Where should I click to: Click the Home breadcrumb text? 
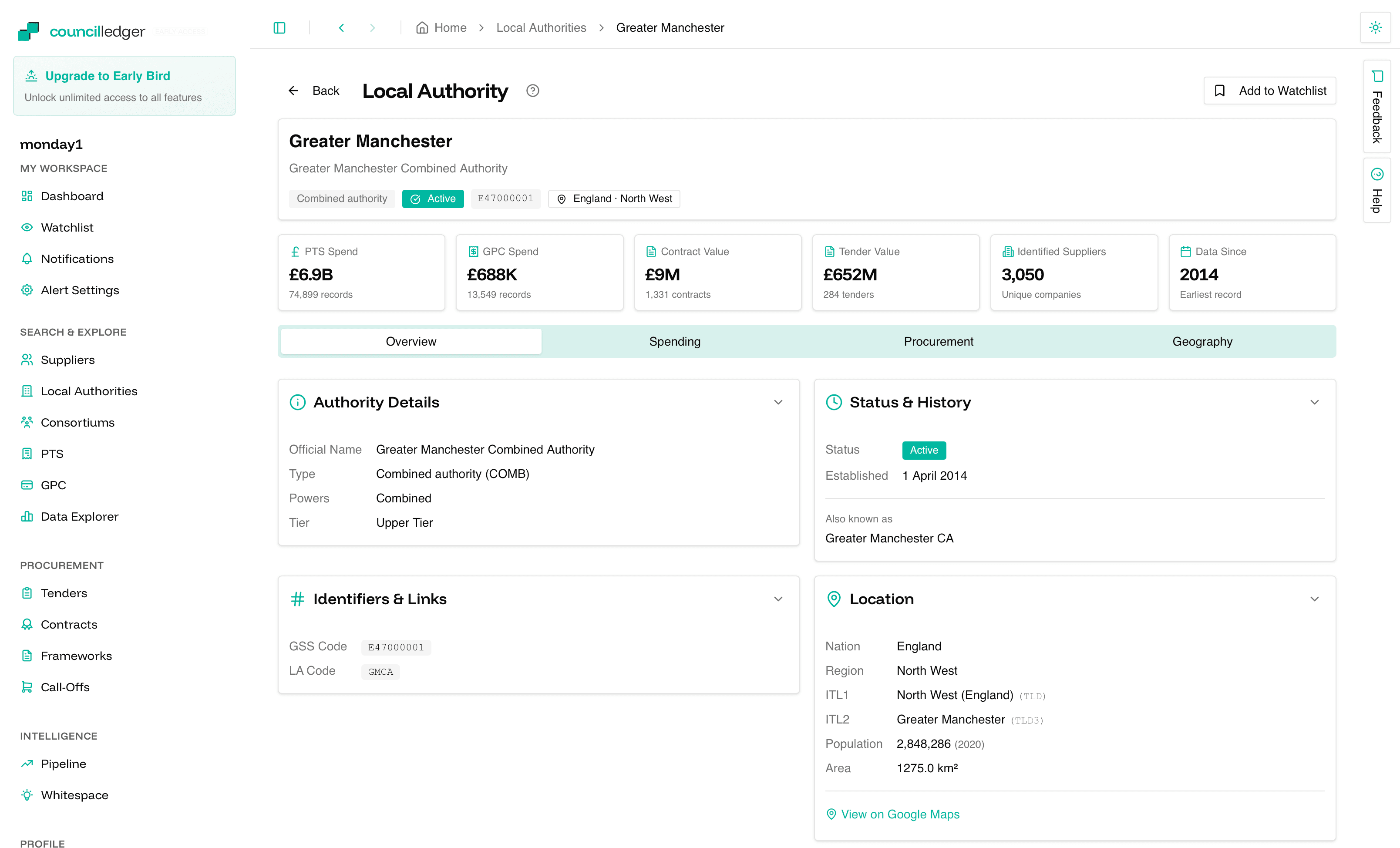click(x=451, y=28)
